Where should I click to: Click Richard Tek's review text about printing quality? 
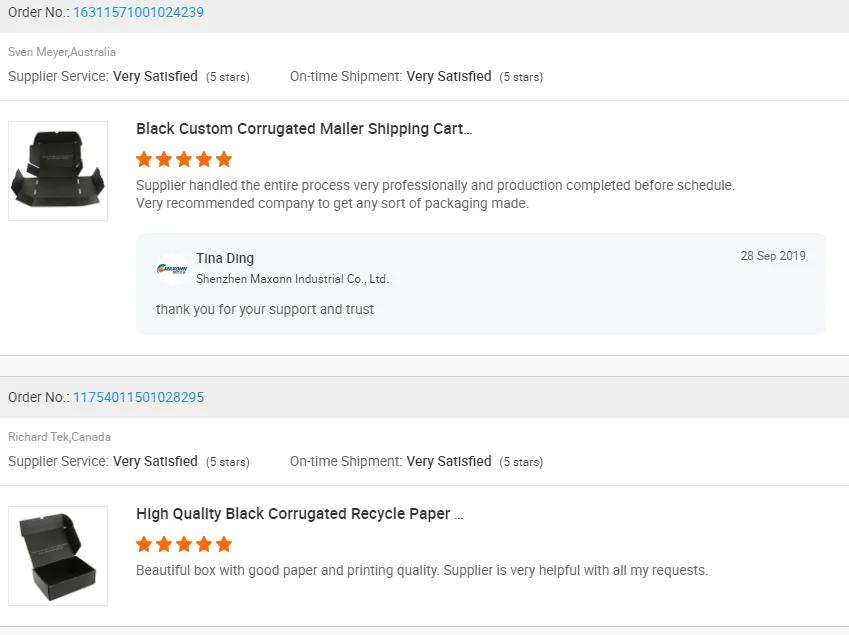click(x=421, y=571)
